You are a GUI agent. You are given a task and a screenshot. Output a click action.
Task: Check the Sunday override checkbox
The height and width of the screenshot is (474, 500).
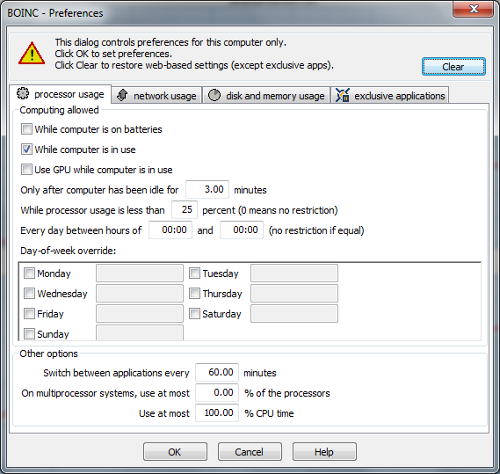[29, 334]
